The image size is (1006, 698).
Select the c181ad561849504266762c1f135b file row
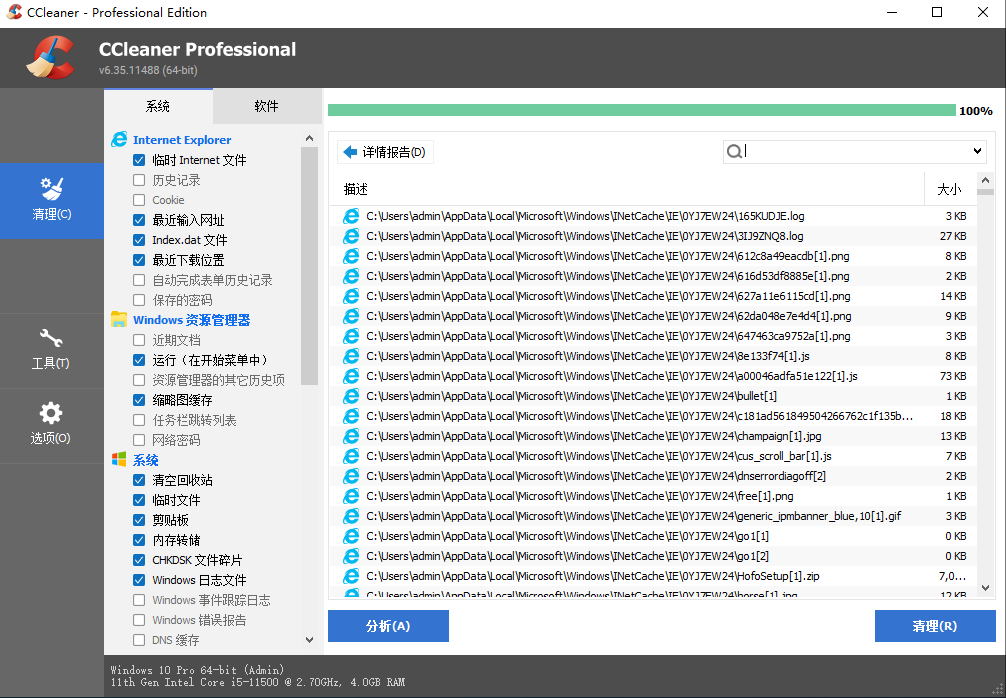653,416
